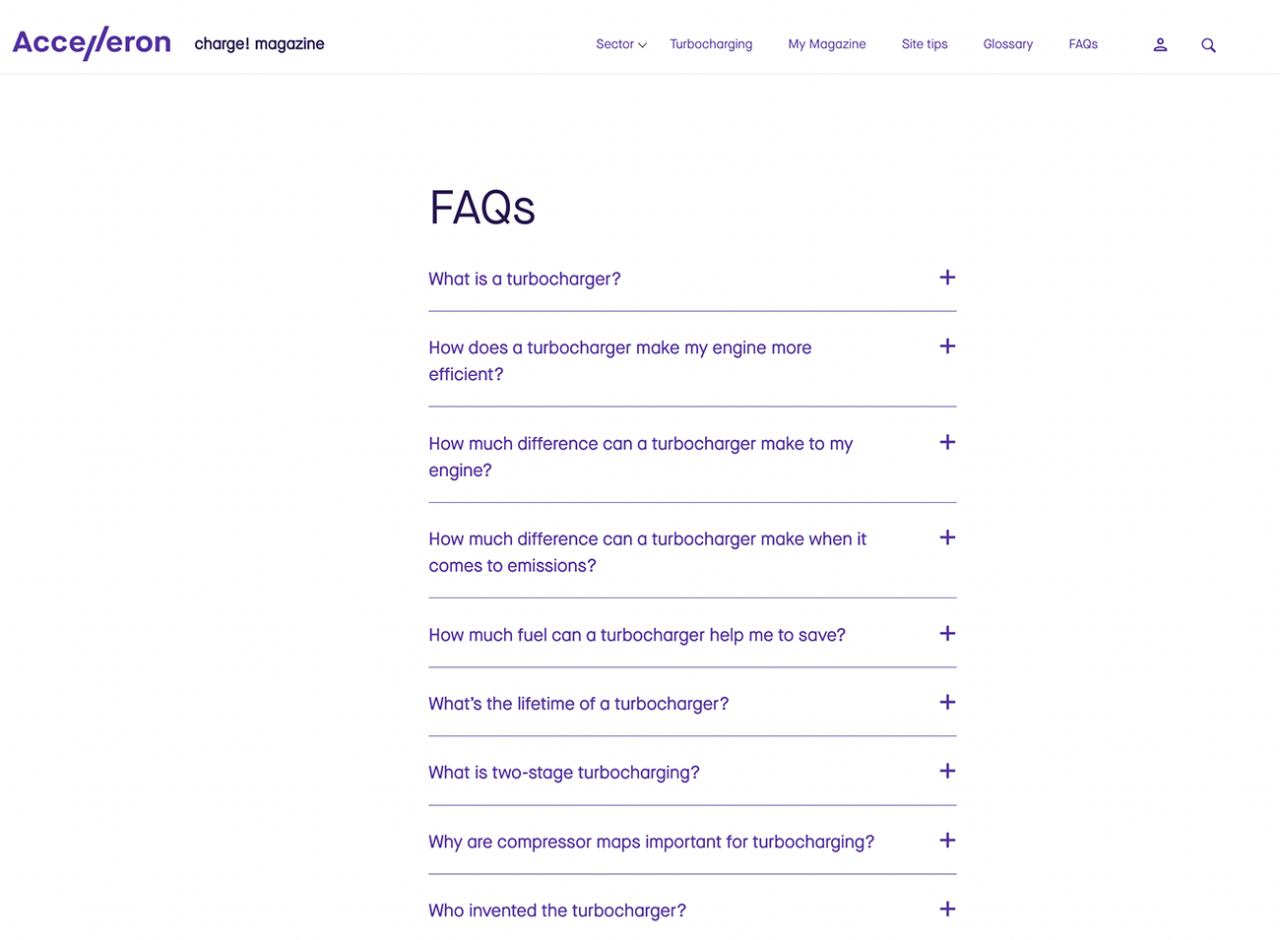The image size is (1280, 940).
Task: Open the Sector dropdown menu
Action: pos(621,44)
